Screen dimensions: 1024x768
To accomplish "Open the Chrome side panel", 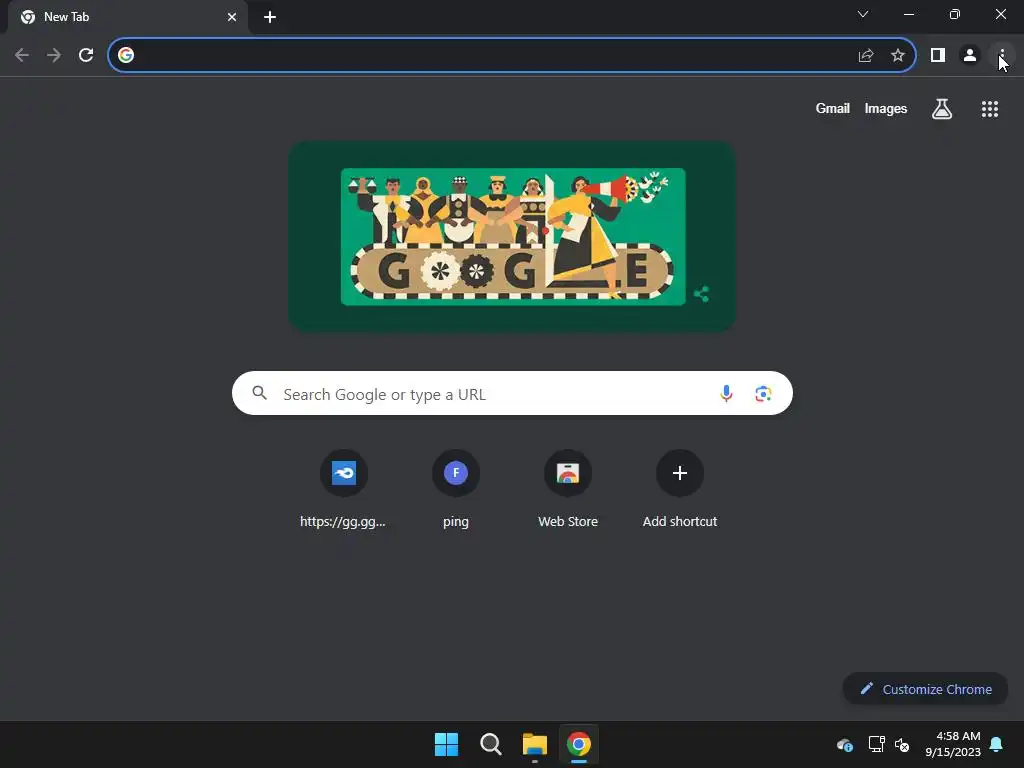I will coord(938,55).
